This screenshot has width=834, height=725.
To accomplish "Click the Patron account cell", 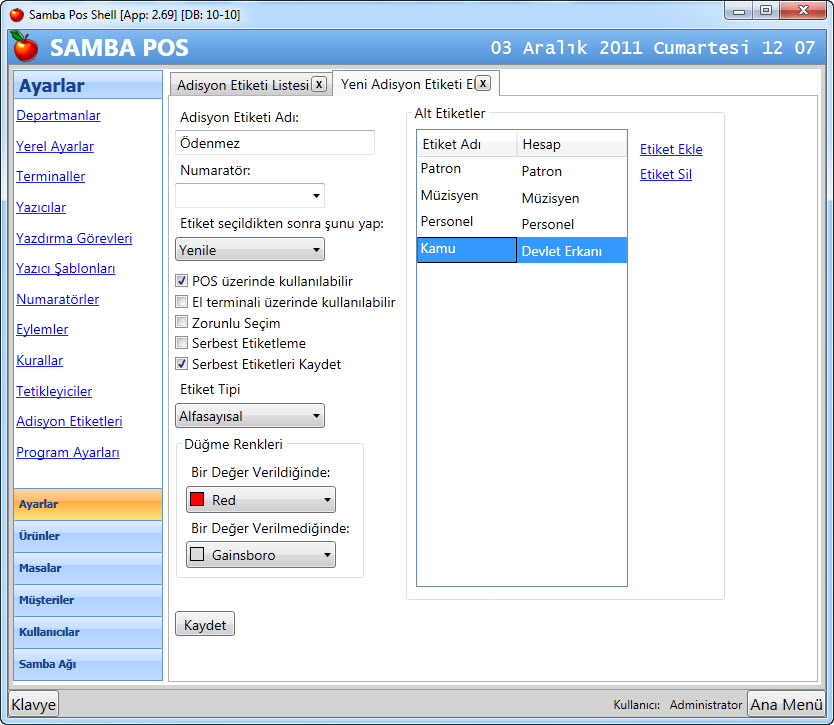I will click(572, 171).
